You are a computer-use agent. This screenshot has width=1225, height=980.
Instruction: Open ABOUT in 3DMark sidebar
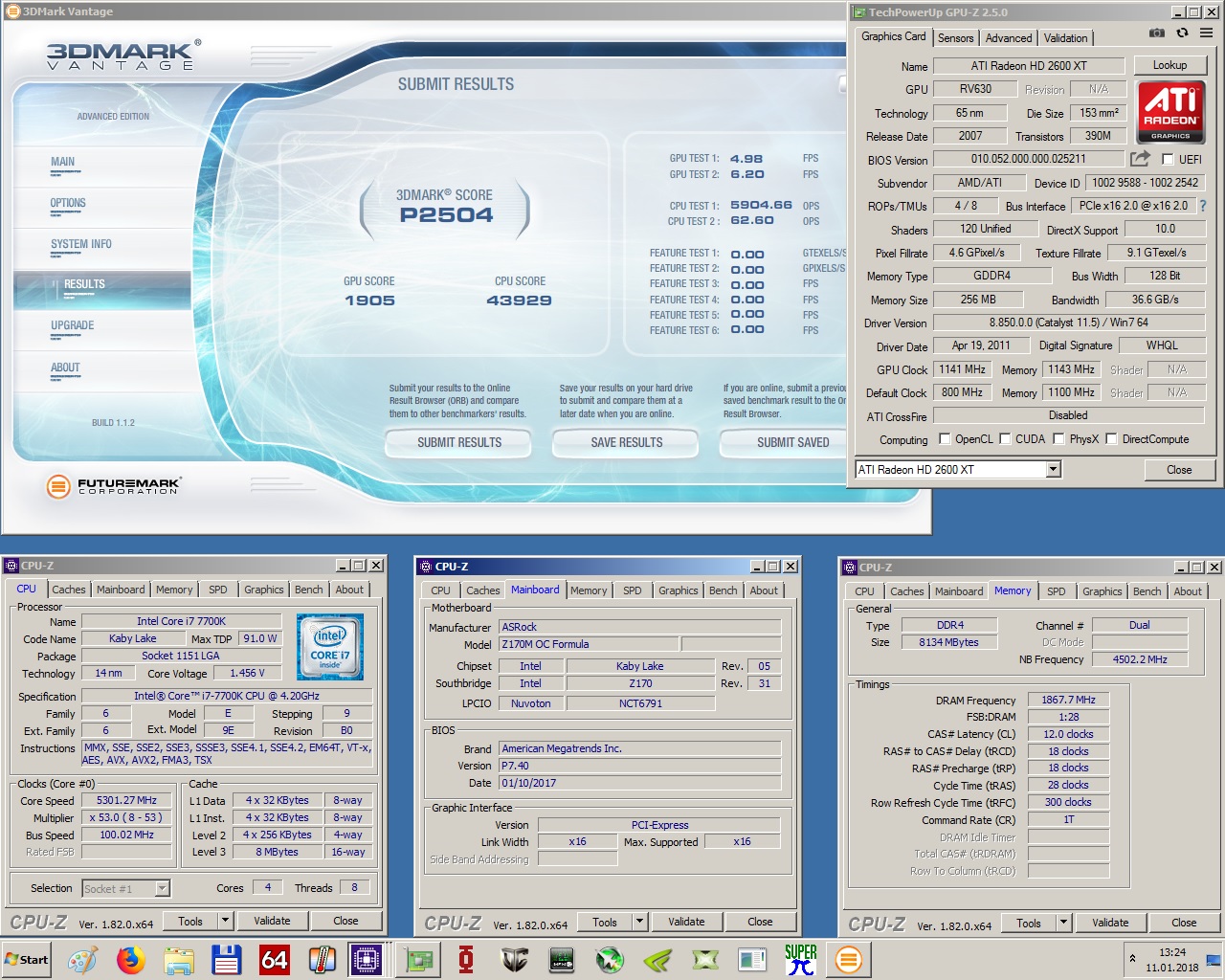pos(65,367)
